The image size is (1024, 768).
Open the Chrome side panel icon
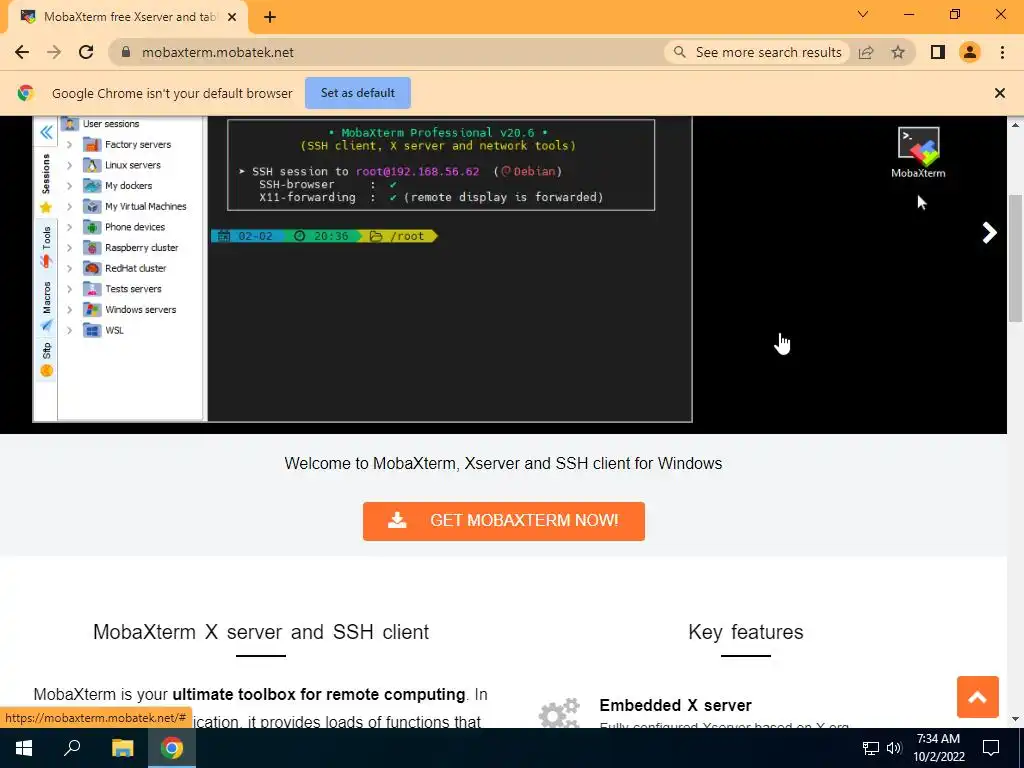938,52
